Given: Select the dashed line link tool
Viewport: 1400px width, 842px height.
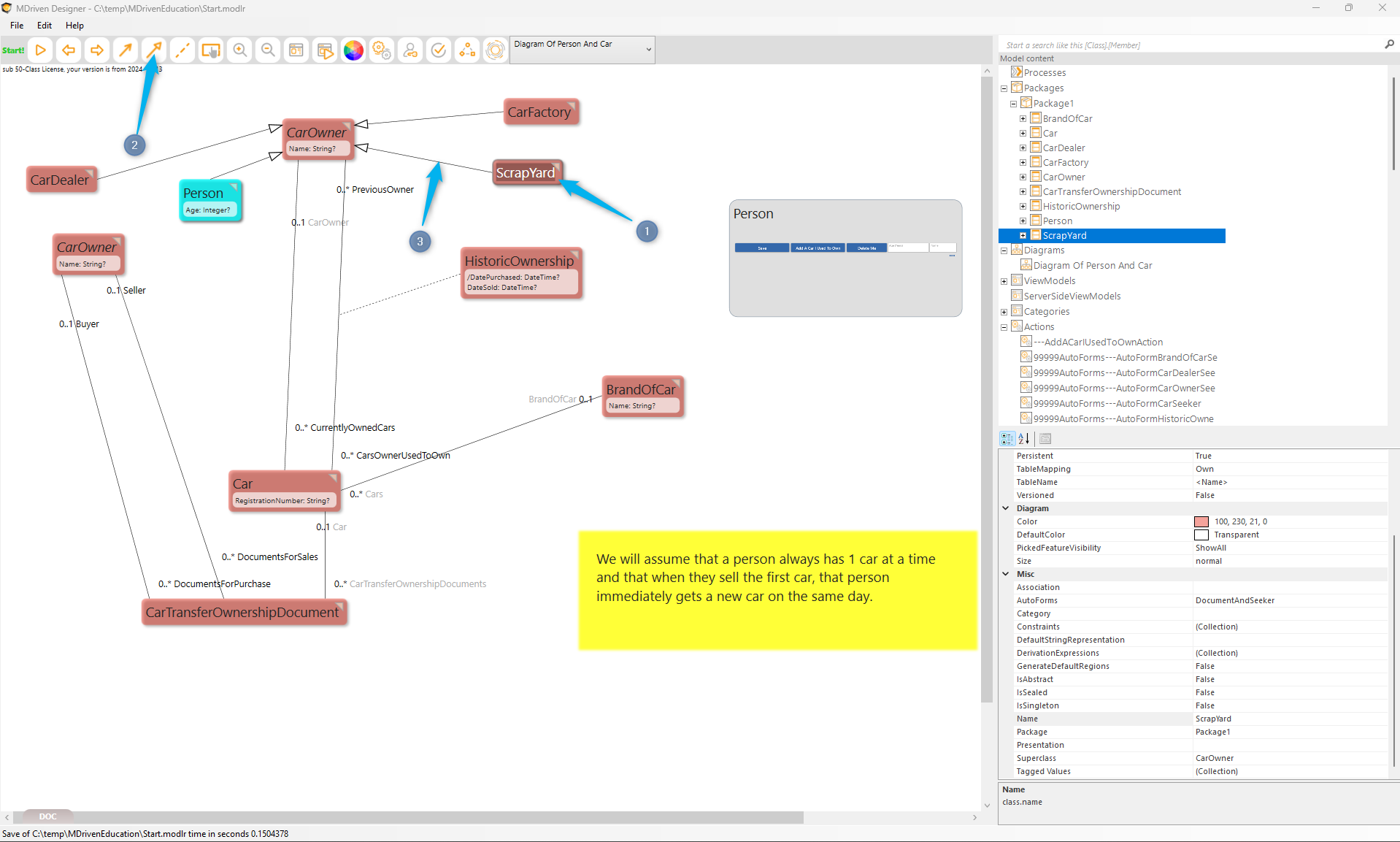Looking at the screenshot, I should tap(182, 50).
